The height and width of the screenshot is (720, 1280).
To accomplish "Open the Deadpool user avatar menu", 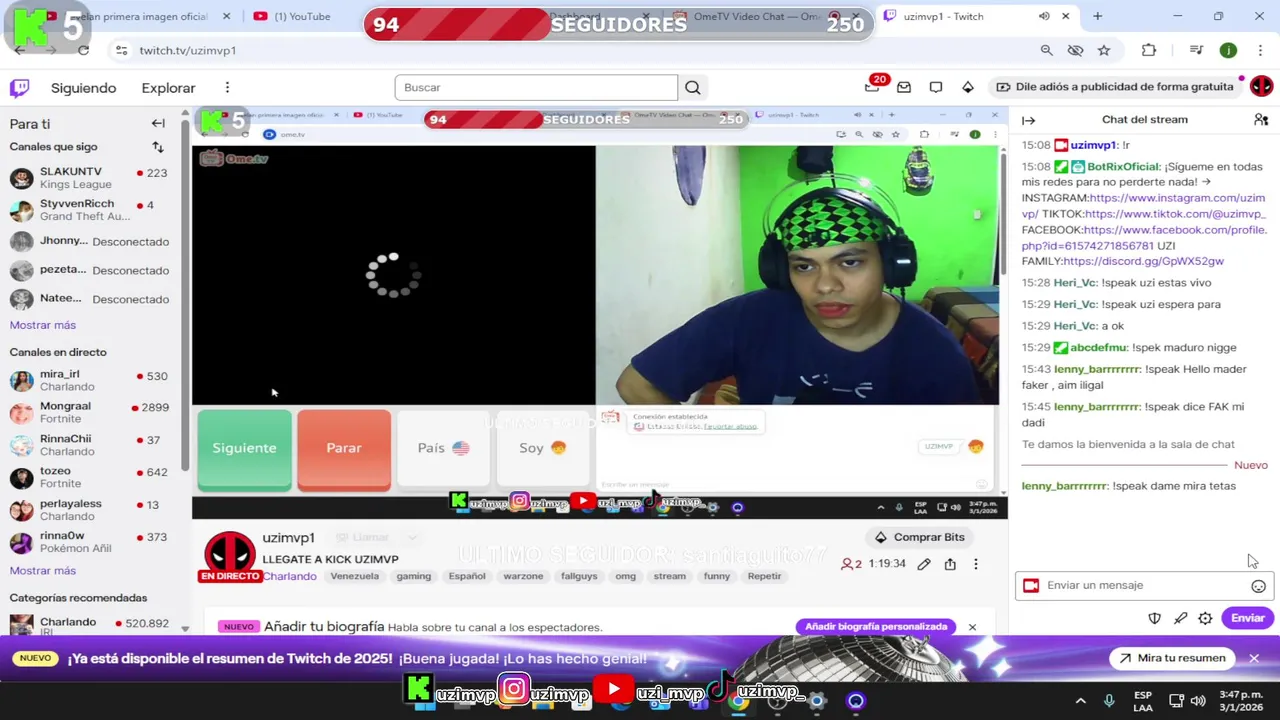I will (1261, 87).
